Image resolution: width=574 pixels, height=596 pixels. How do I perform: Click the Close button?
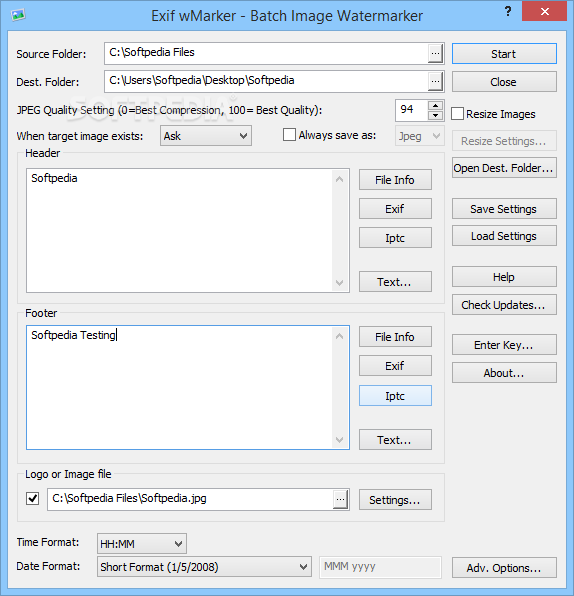[504, 82]
